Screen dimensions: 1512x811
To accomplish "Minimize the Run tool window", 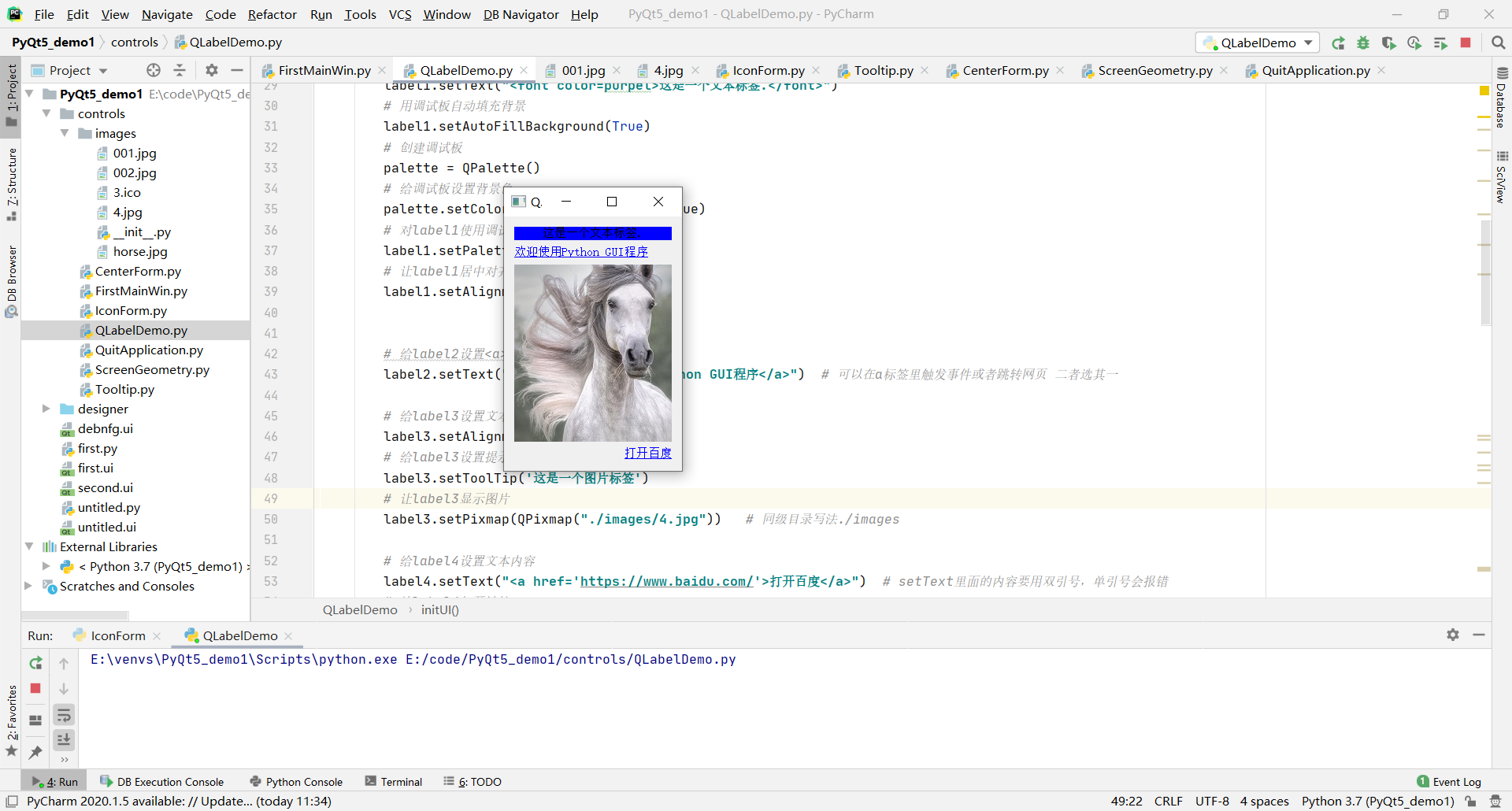I will pos(1479,635).
